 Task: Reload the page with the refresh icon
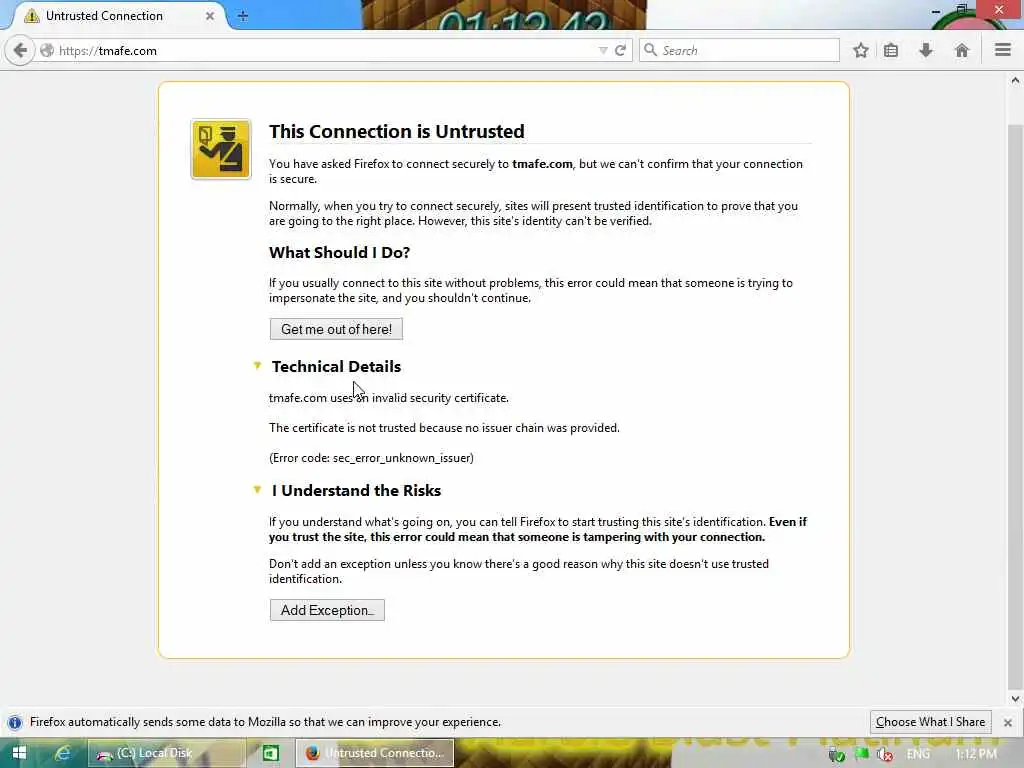tap(620, 50)
